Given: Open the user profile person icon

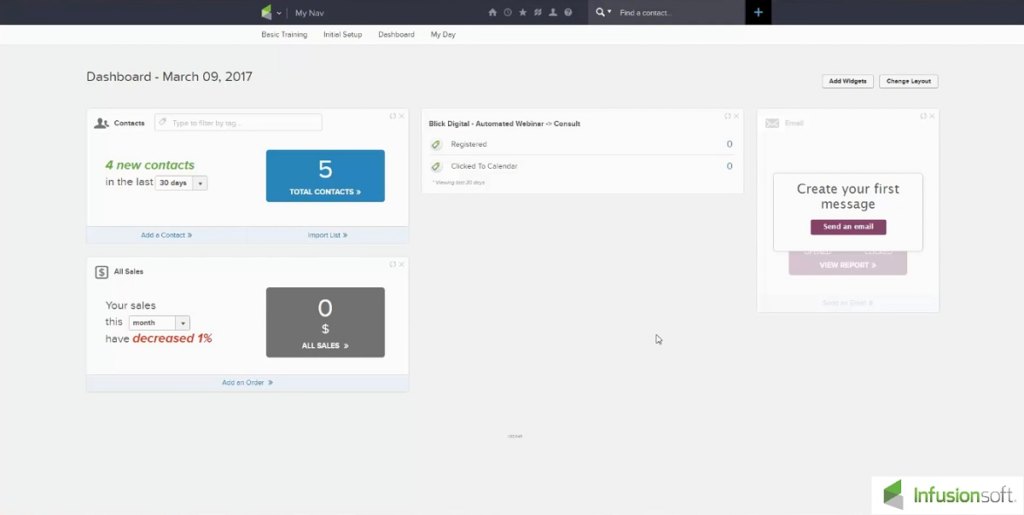Looking at the screenshot, I should click(553, 12).
